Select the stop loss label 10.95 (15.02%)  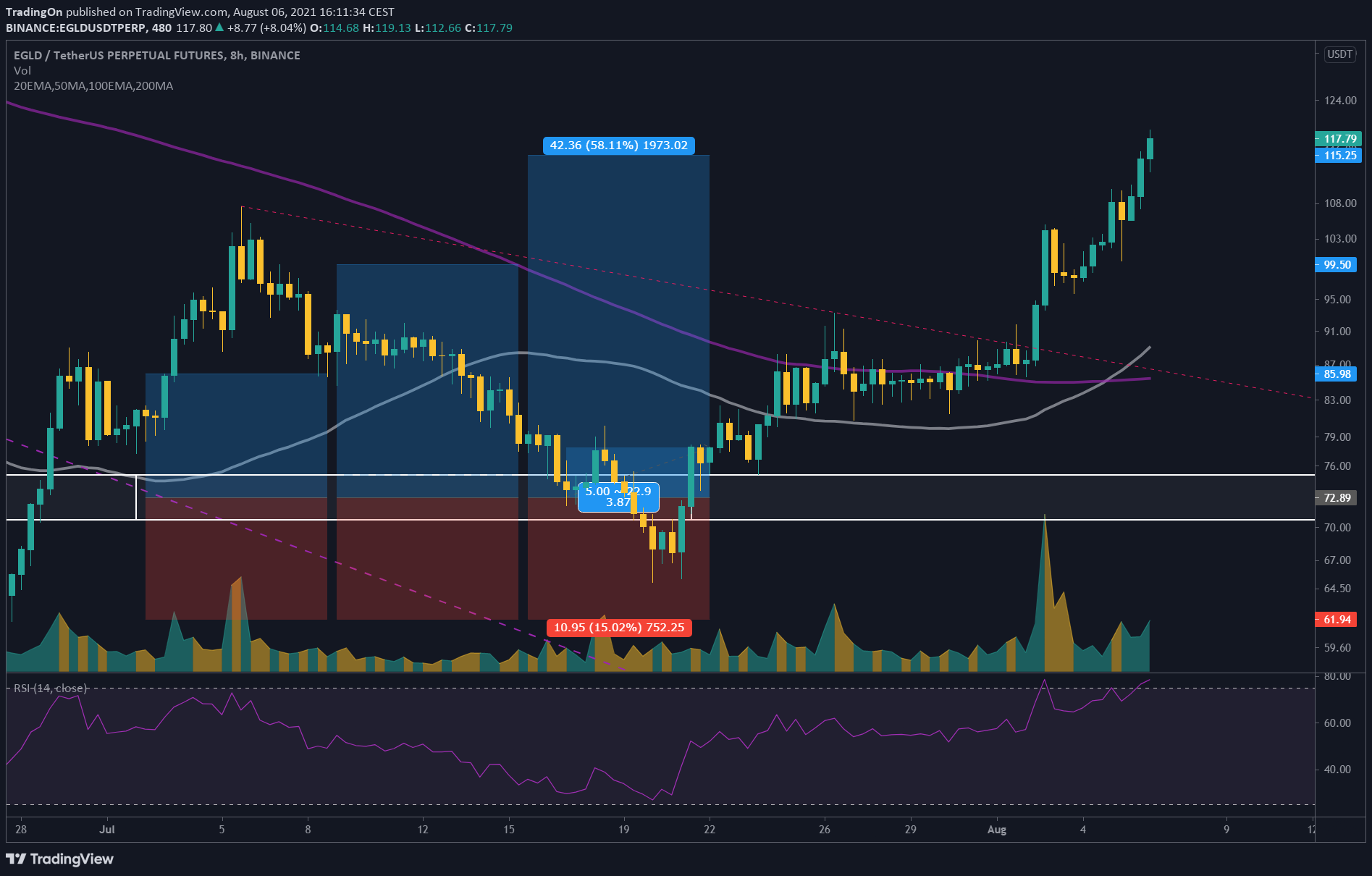coord(619,628)
